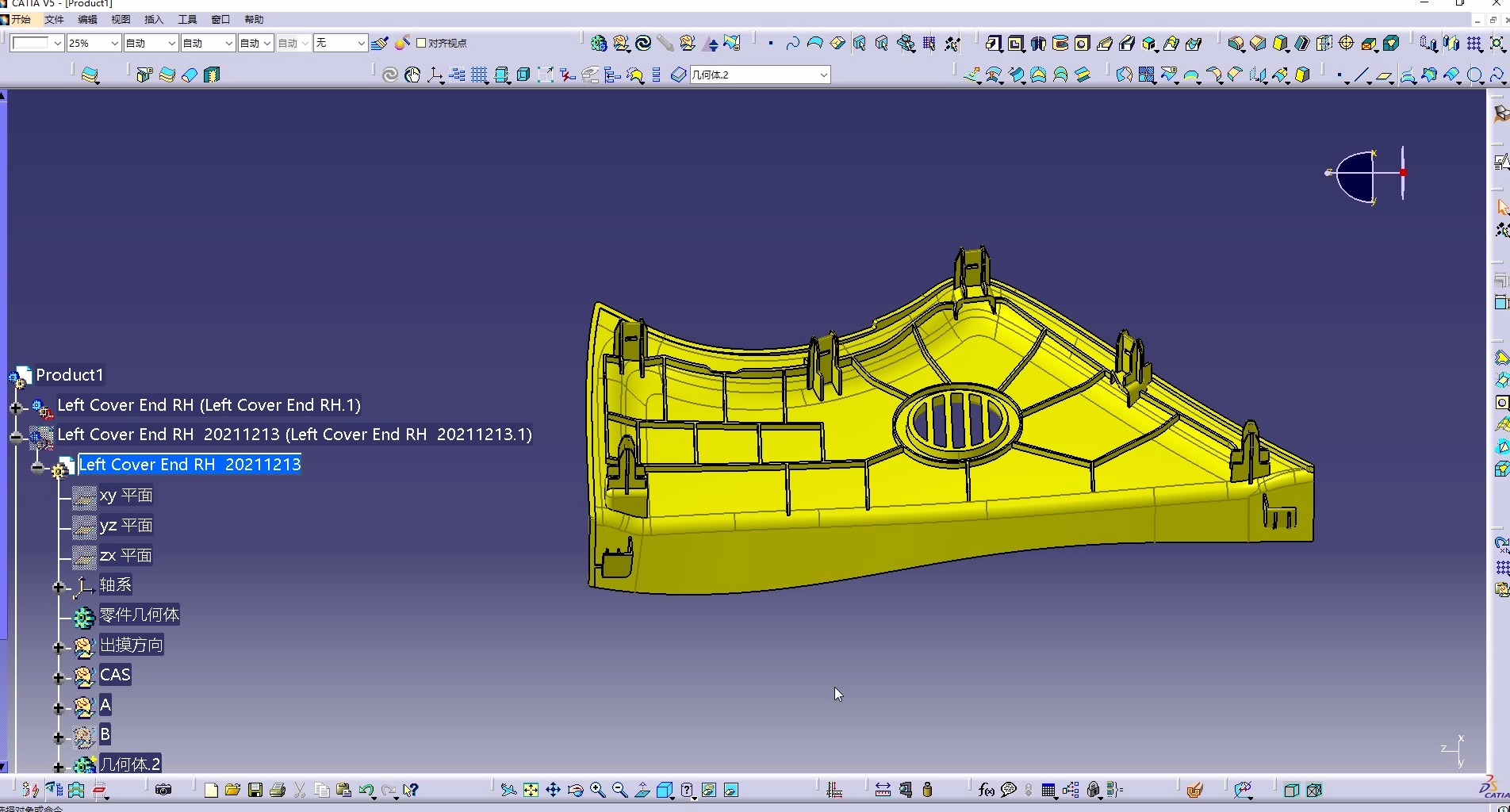Click the Fit All In icon
Screen dimensions: 1510x812
point(531,790)
